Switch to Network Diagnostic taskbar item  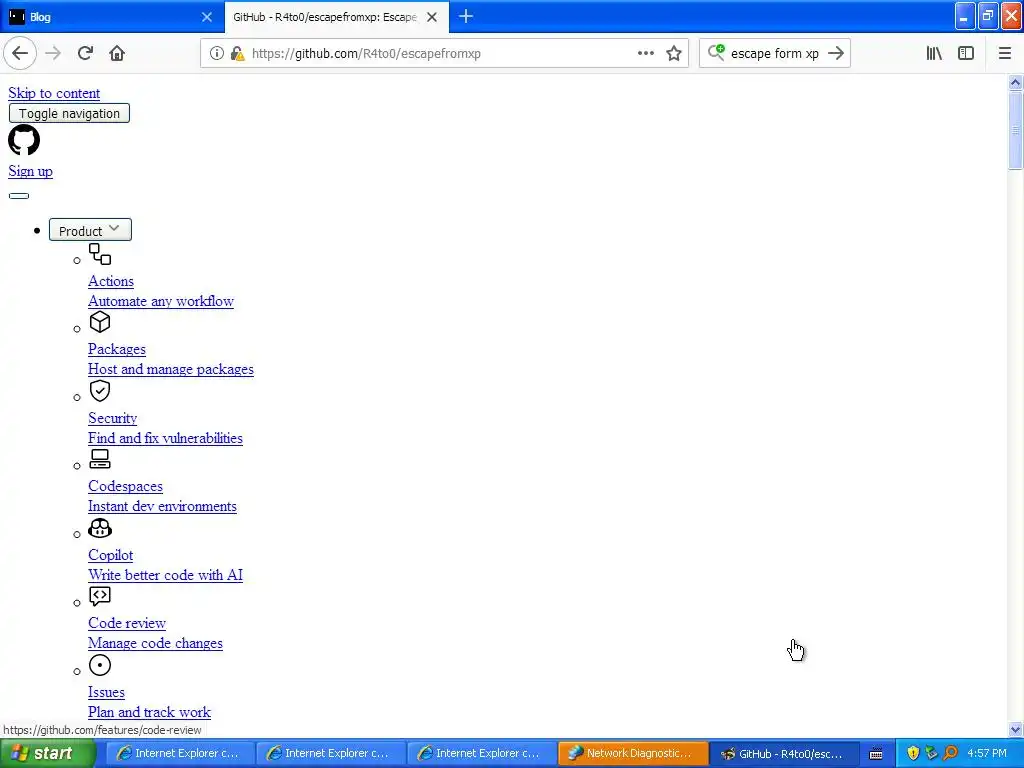pos(631,753)
